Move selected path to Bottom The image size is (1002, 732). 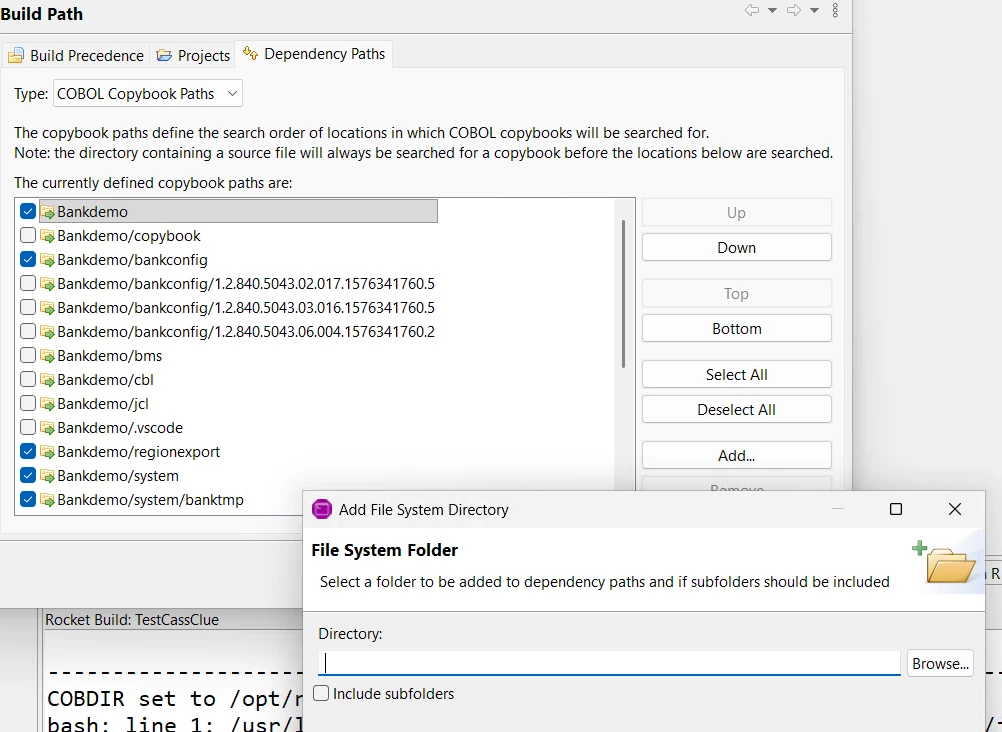point(737,329)
